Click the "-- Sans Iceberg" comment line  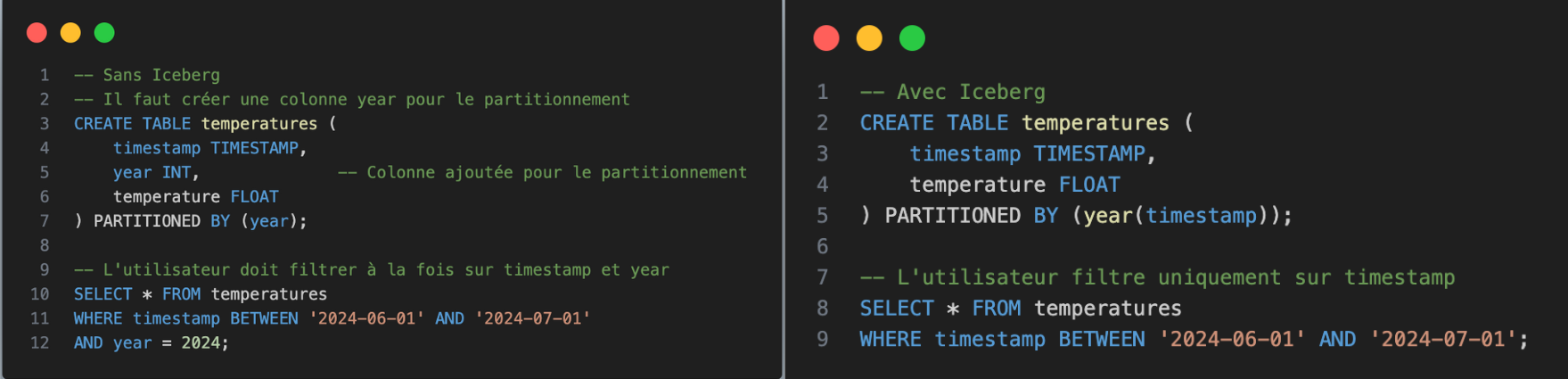click(x=147, y=75)
